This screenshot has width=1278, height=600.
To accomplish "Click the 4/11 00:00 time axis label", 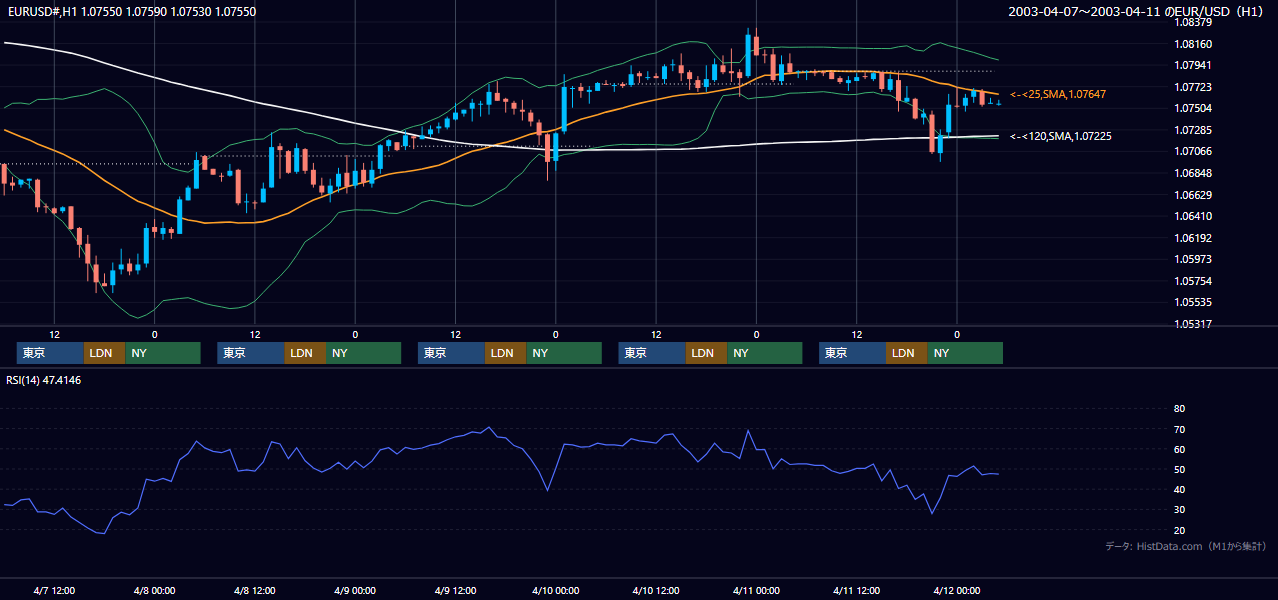I will pos(756,591).
